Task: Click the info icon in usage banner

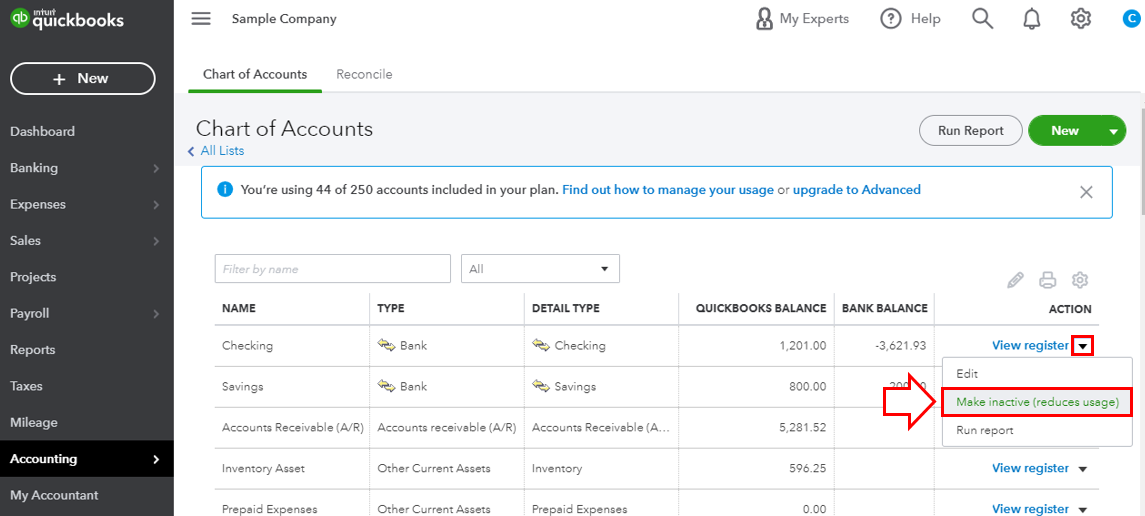Action: (225, 190)
